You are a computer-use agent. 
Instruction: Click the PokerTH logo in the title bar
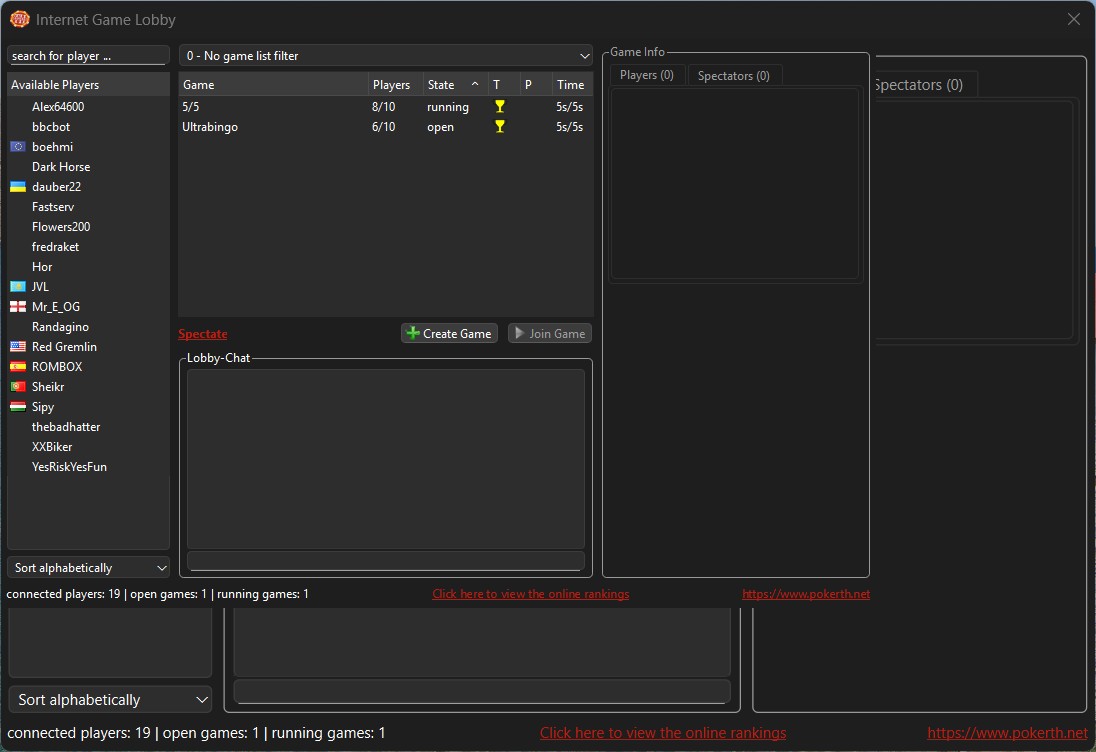(19, 19)
